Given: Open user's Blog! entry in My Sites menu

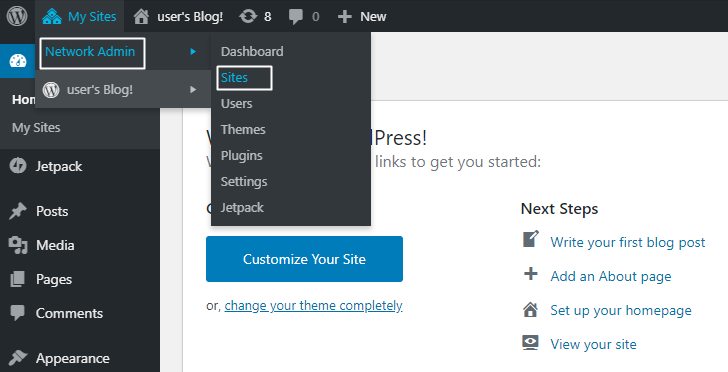Looking at the screenshot, I should [x=100, y=89].
